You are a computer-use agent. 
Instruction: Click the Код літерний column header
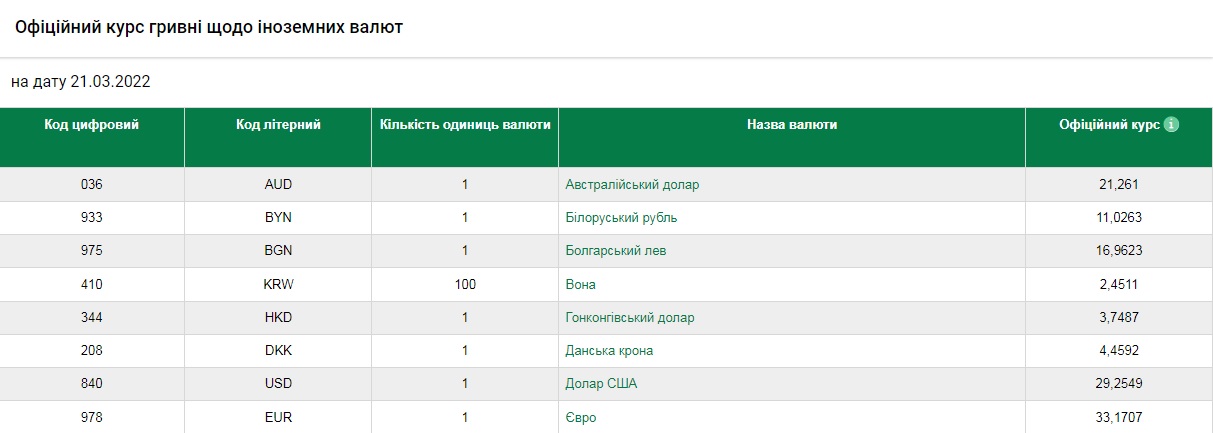[278, 125]
